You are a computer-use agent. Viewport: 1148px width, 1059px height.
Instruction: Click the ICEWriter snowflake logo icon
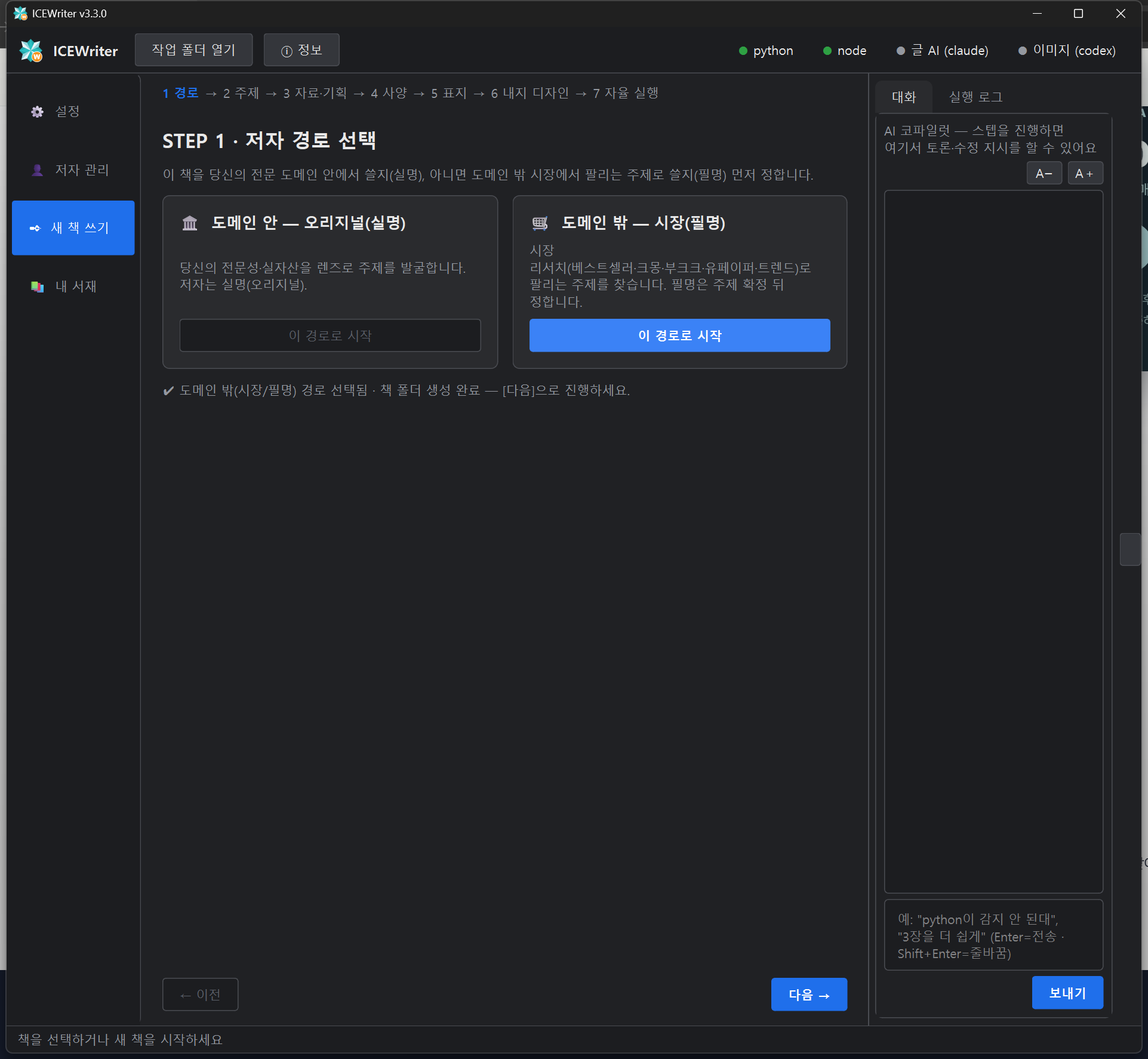pos(31,51)
